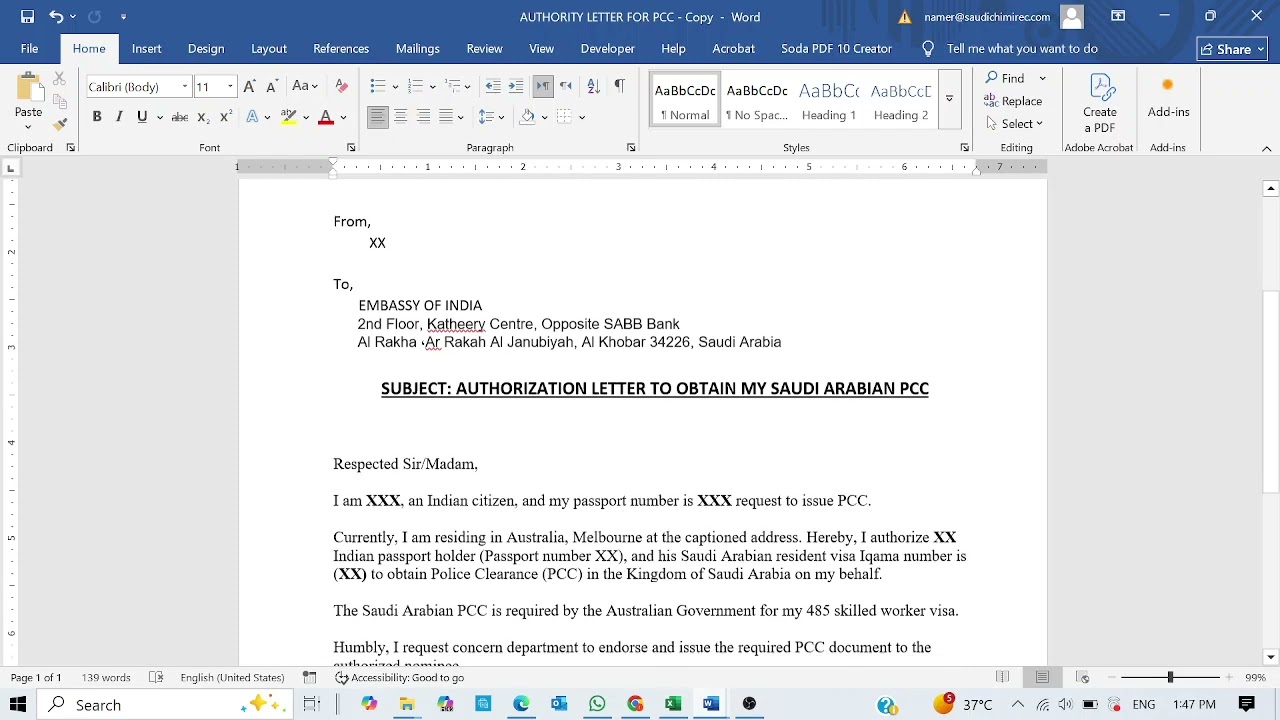
Task: Click the Undo arrow icon
Action: point(56,17)
